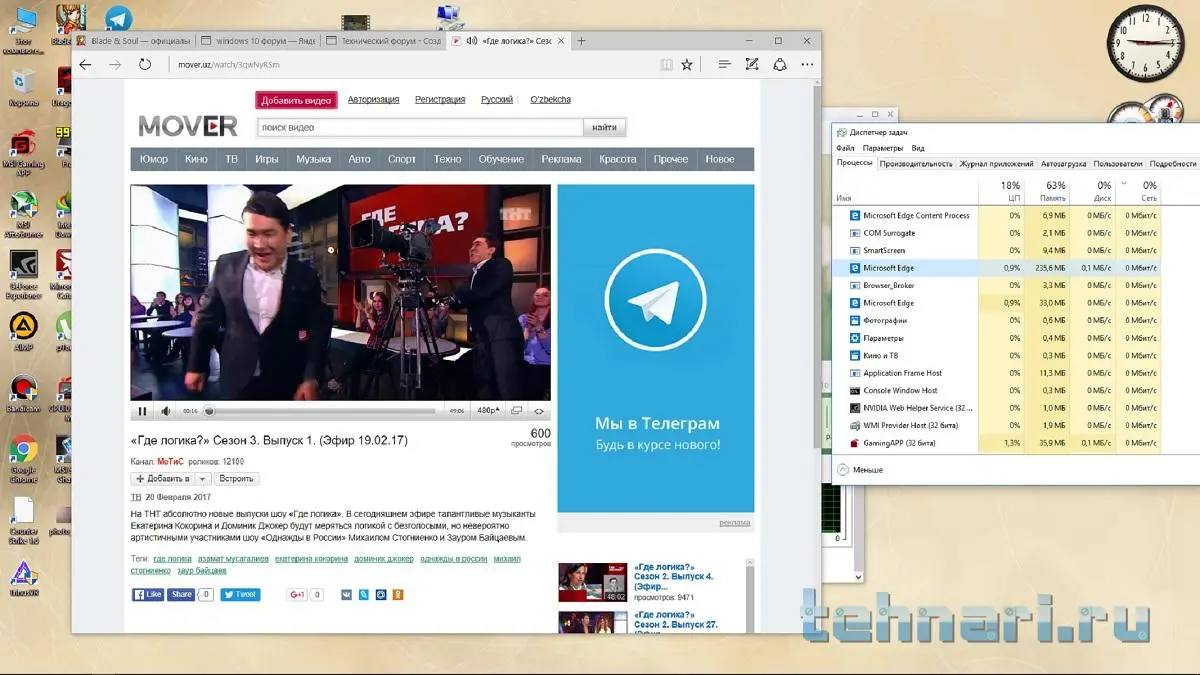Viewport: 1200px width, 675px height.
Task: Reload the mover.uz page
Action: click(x=145, y=64)
